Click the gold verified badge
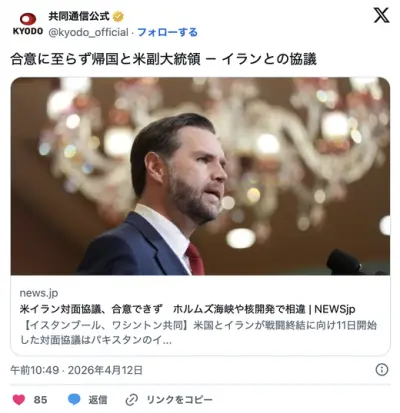400x413 pixels. coord(118,16)
